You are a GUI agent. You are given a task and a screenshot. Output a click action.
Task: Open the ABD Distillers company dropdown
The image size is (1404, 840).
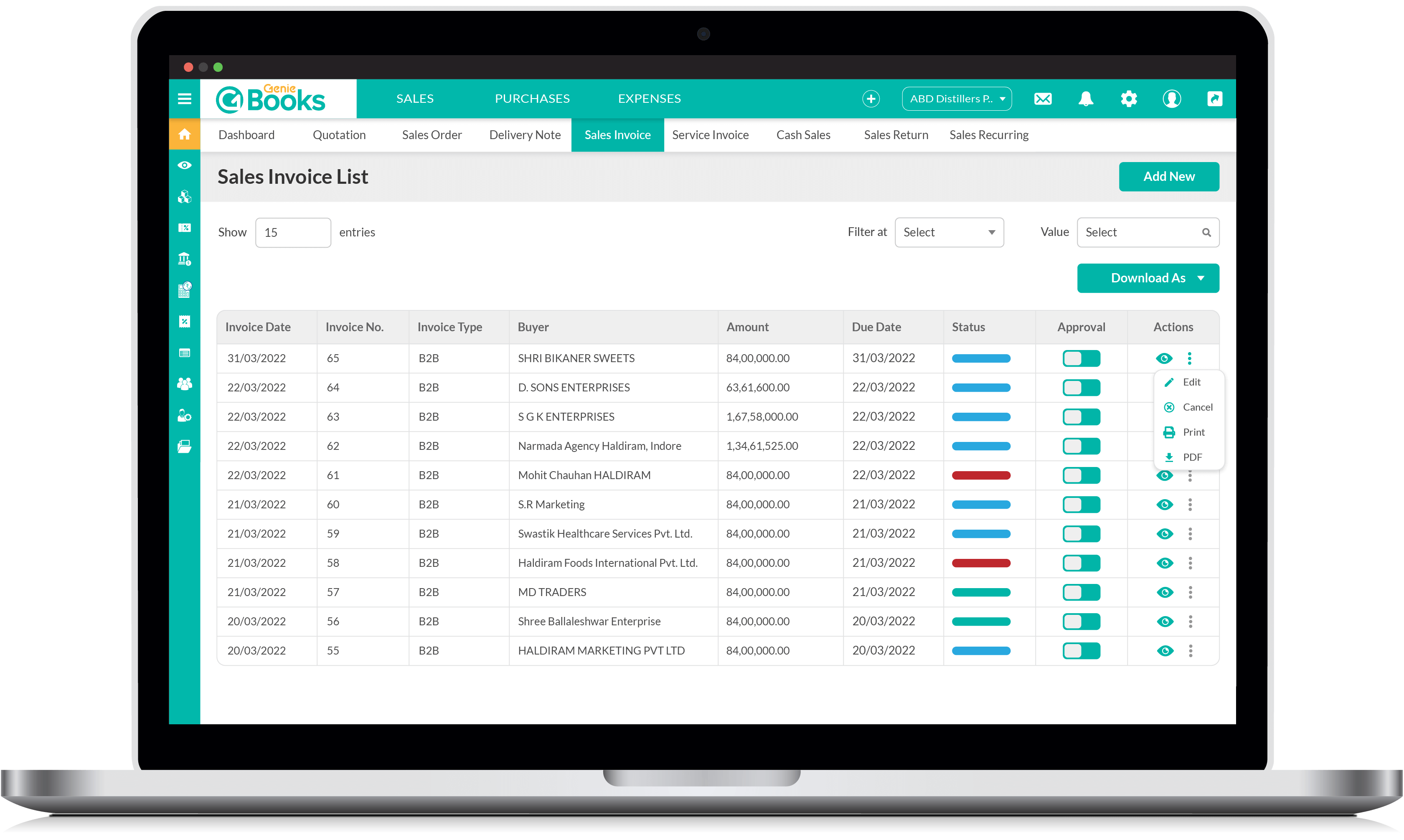[x=956, y=99]
